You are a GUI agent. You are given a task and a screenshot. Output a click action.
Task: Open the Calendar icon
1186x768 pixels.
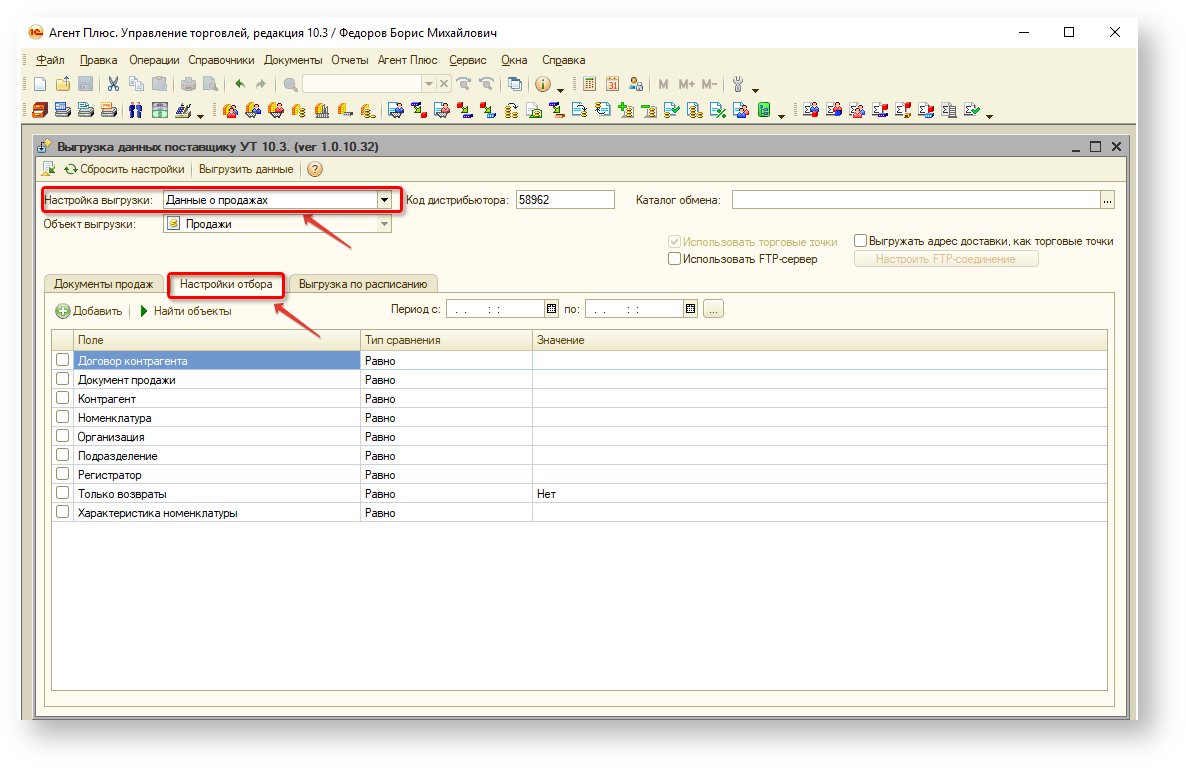coord(613,84)
